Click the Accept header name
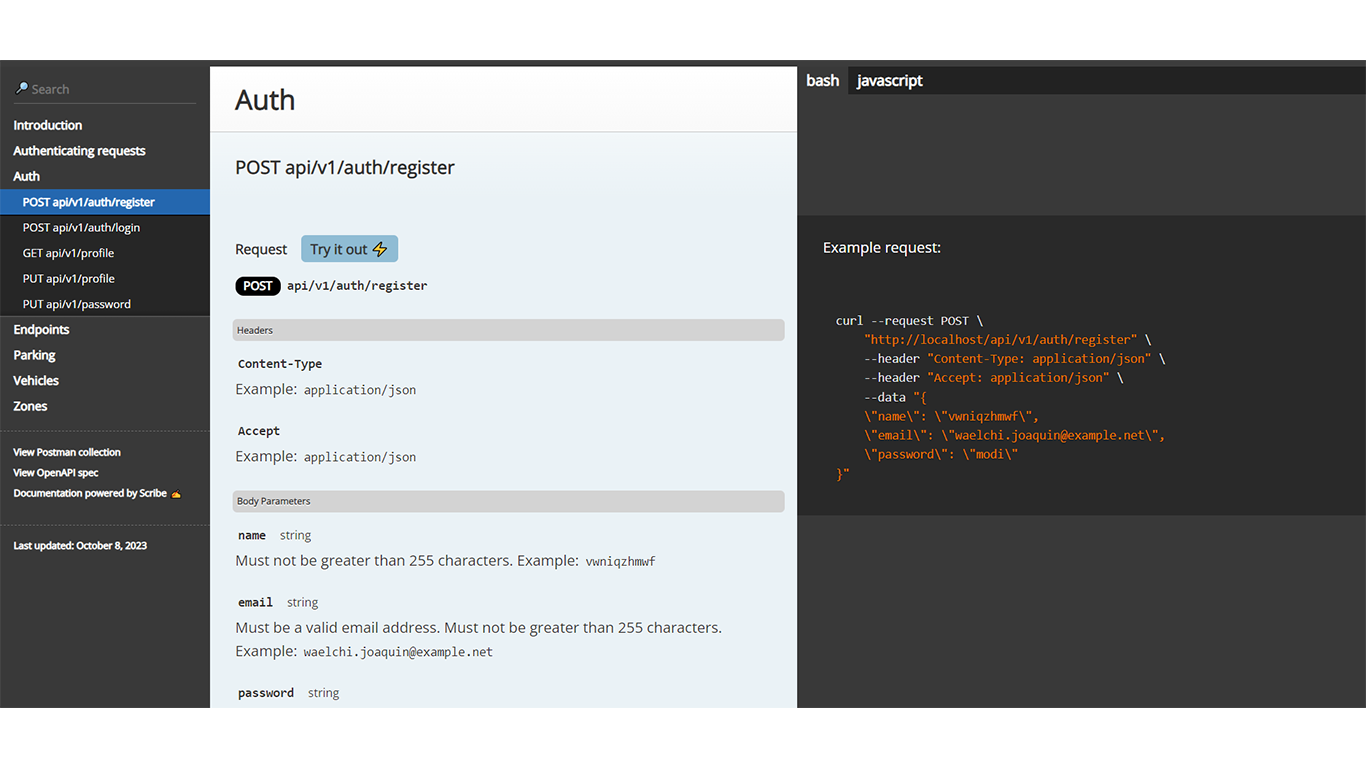Viewport: 1366px width, 768px height. [x=259, y=431]
